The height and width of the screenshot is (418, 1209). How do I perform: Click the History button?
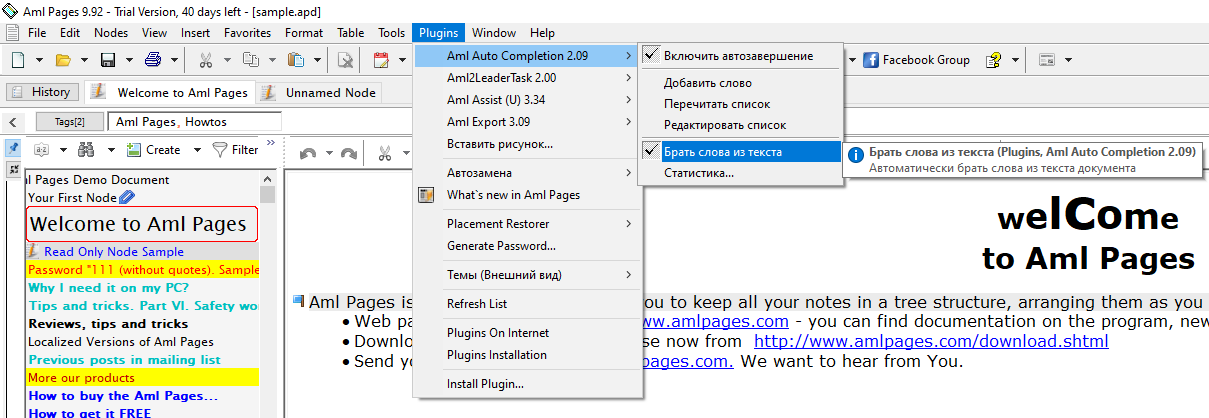pyautogui.click(x=42, y=92)
